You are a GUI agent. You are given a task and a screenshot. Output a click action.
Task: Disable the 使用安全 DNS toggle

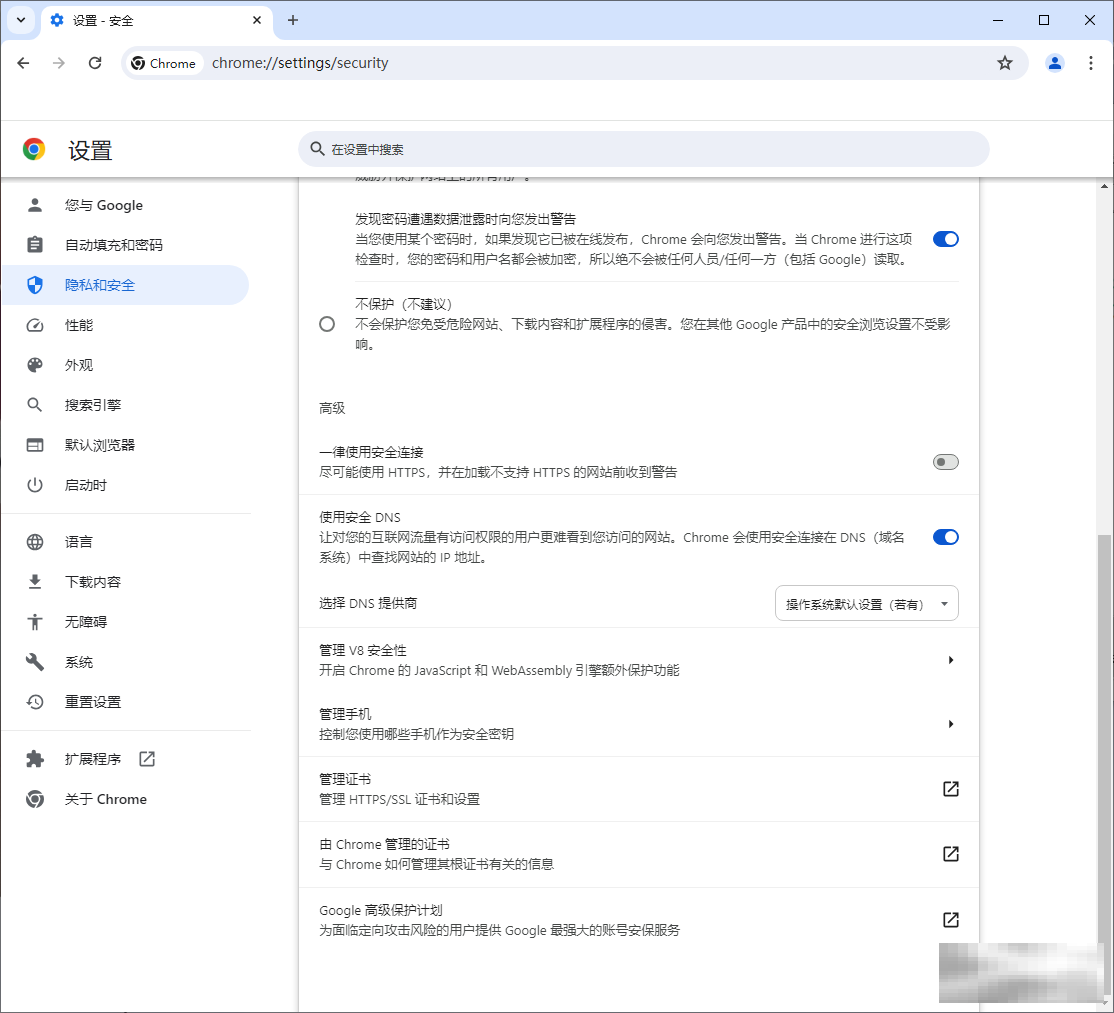click(x=946, y=537)
